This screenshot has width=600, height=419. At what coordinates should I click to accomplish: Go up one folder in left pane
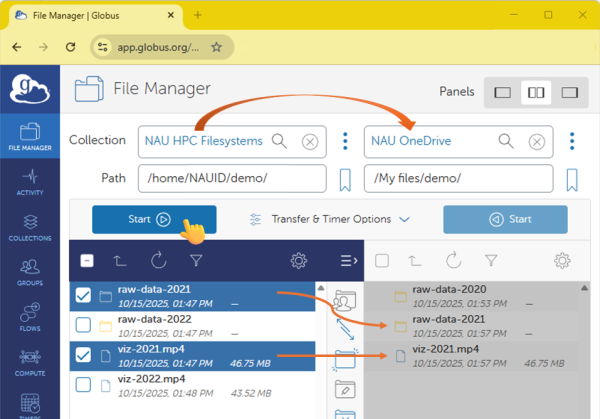(120, 261)
